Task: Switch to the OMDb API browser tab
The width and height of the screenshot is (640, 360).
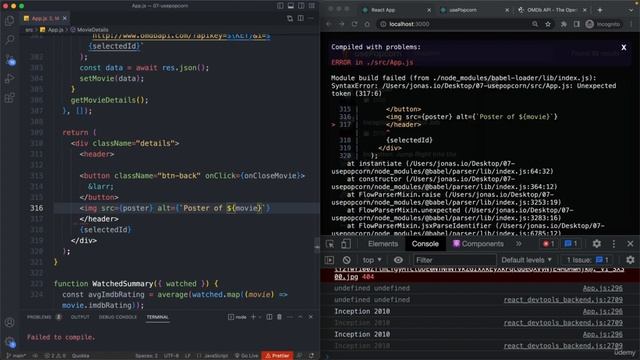Action: (551, 10)
